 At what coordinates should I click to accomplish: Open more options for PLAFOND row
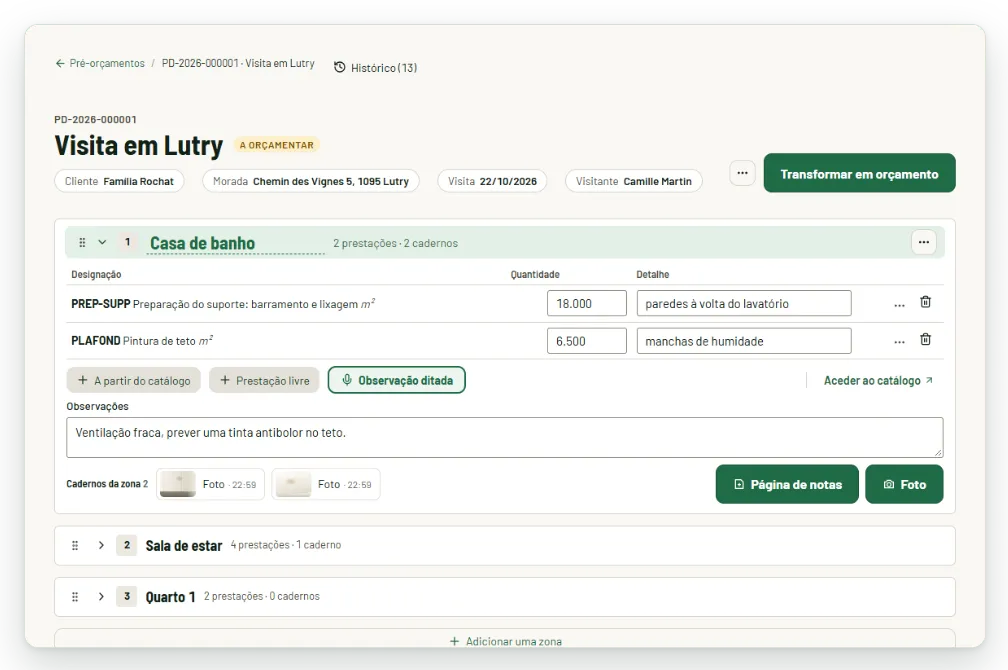[x=899, y=341]
